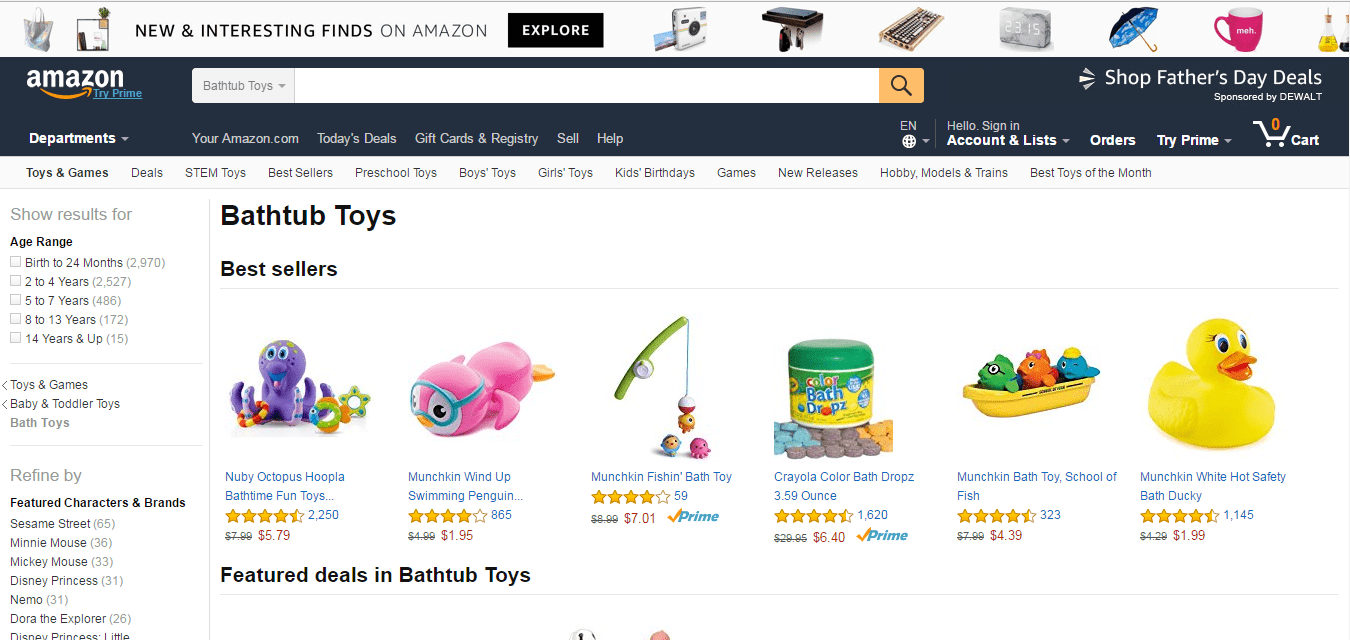
Task: Check the Birth to 24 Months filter
Action: click(15, 262)
